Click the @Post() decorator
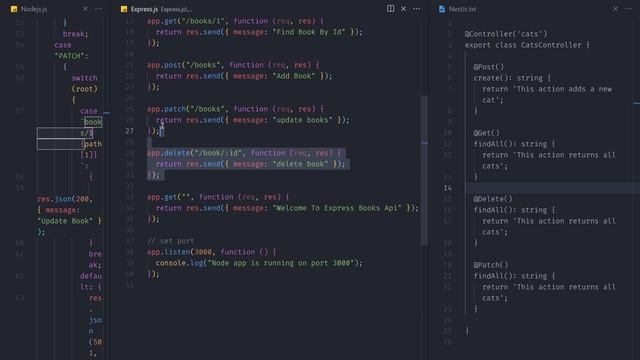The height and width of the screenshot is (360, 640). point(489,67)
